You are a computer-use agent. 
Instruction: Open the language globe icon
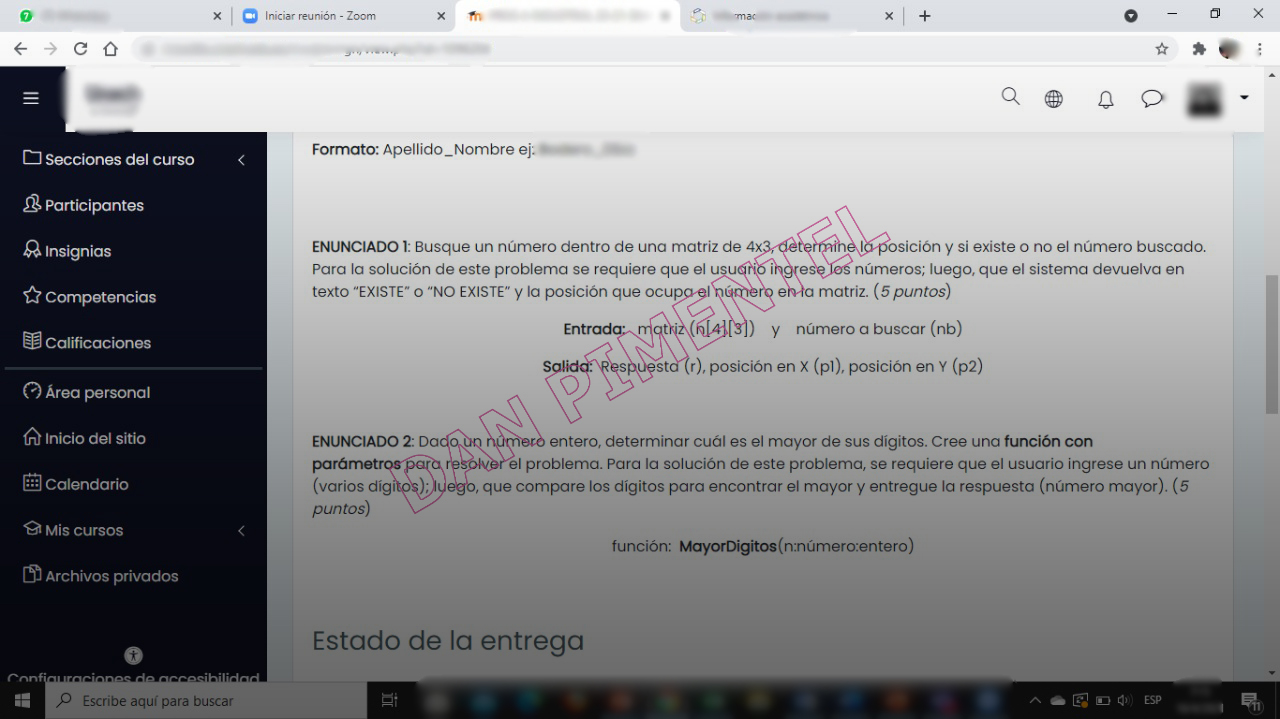point(1053,97)
